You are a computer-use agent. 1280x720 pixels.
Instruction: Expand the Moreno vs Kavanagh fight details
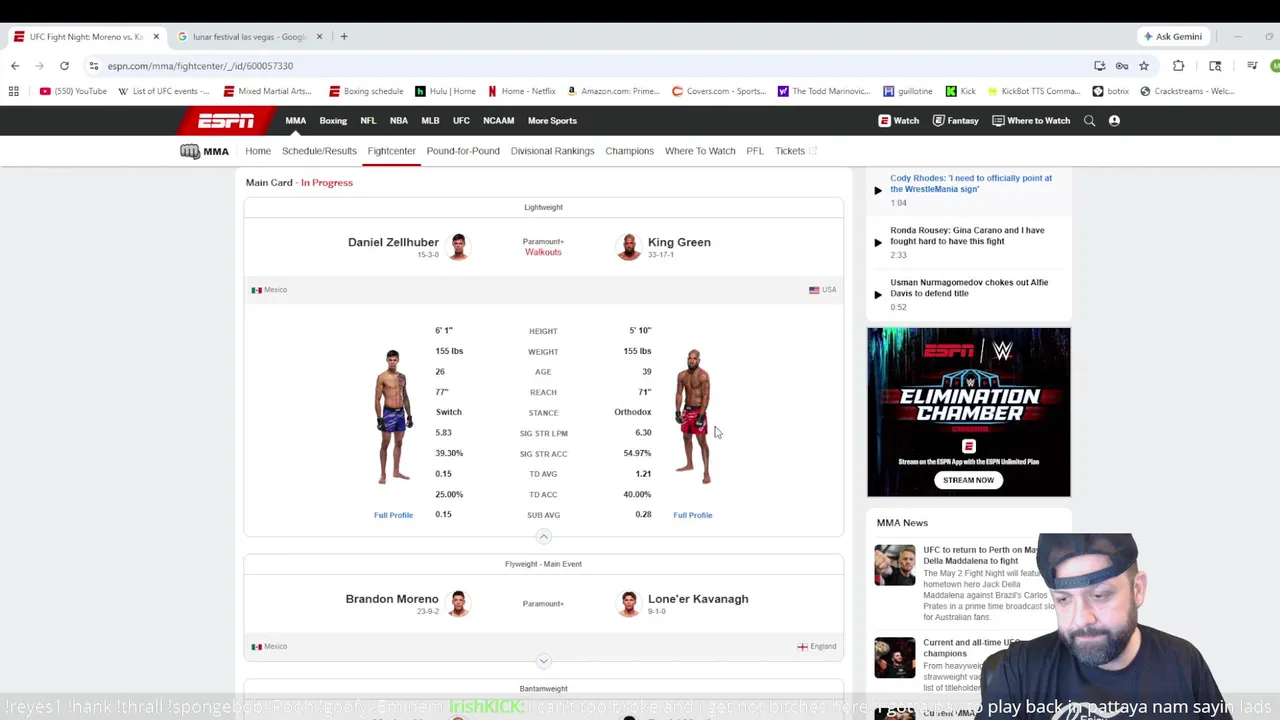point(543,661)
